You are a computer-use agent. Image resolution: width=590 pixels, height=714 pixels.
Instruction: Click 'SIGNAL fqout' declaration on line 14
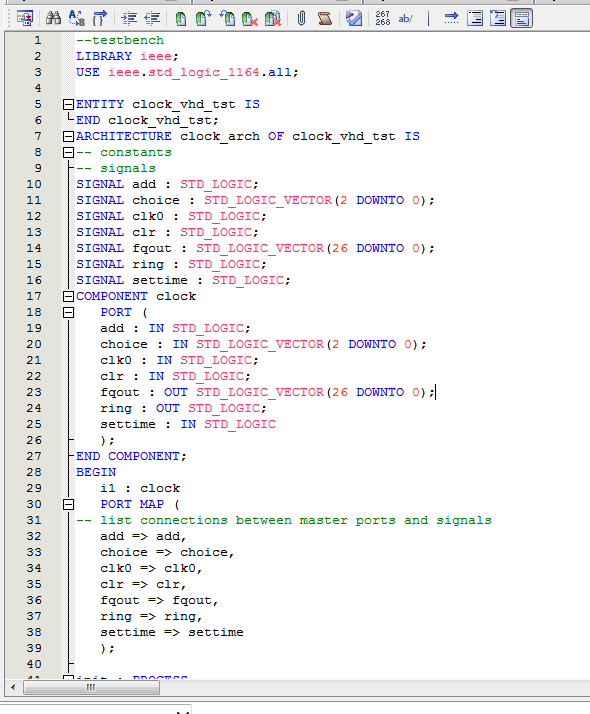(x=255, y=248)
